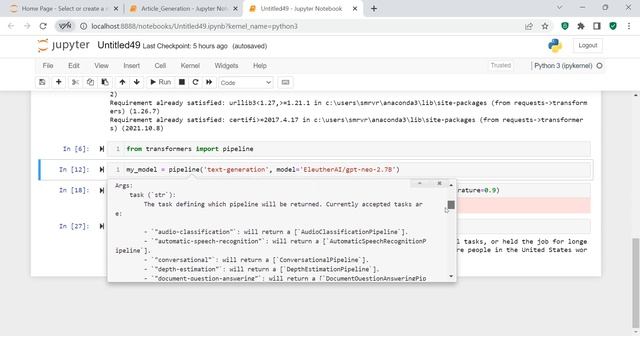Open a new browser tab

pos(373,9)
